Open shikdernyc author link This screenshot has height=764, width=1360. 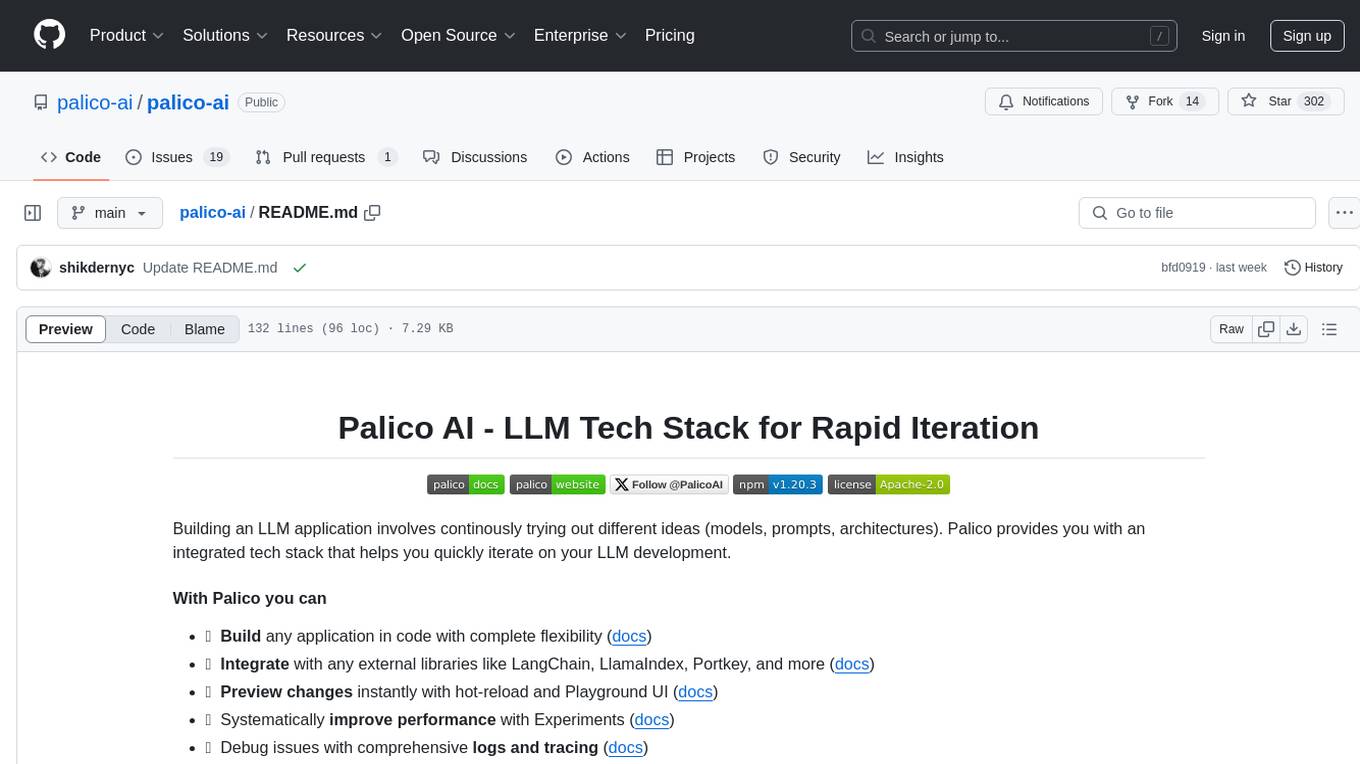click(97, 268)
